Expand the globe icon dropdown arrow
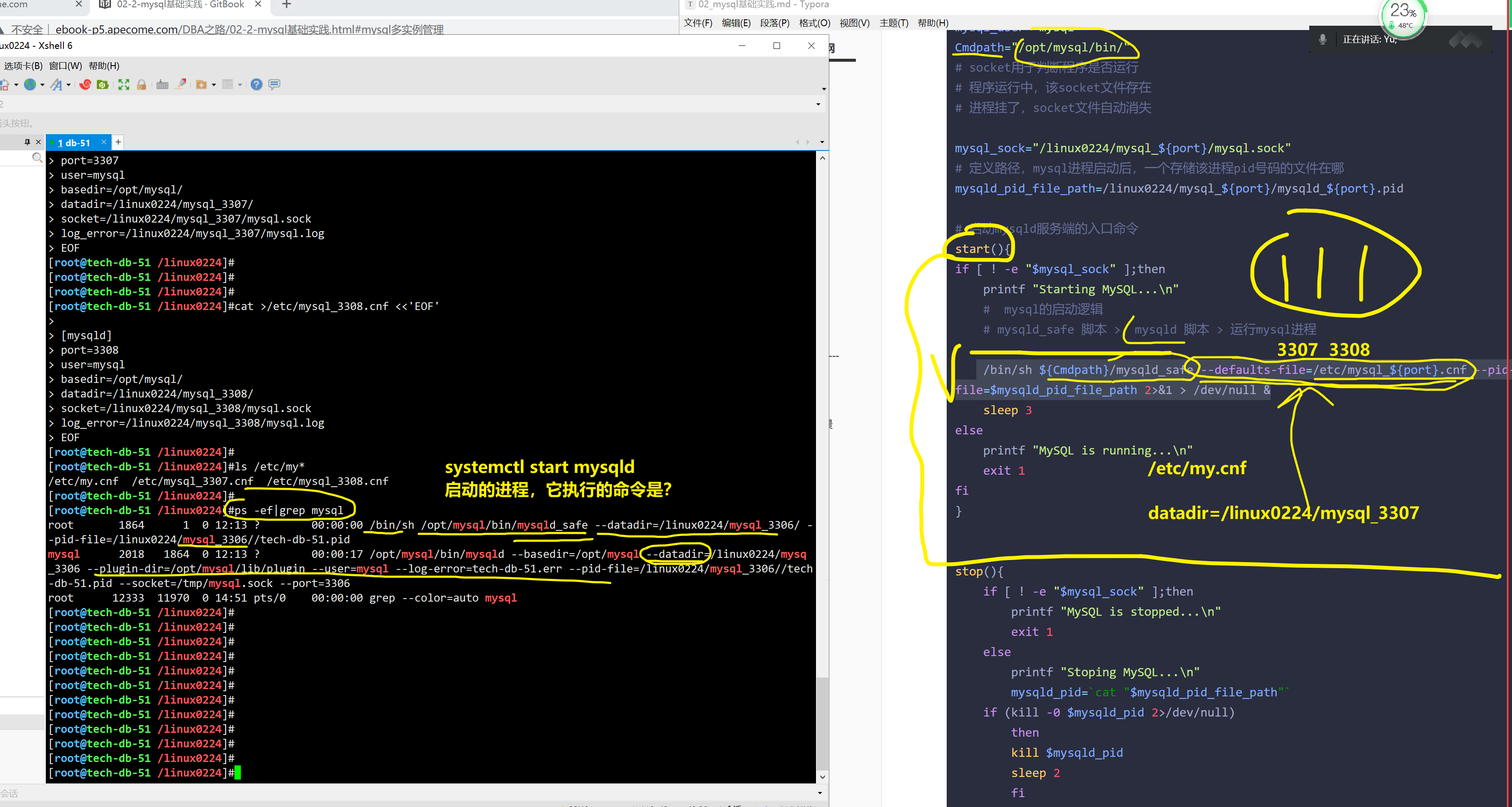 point(42,85)
